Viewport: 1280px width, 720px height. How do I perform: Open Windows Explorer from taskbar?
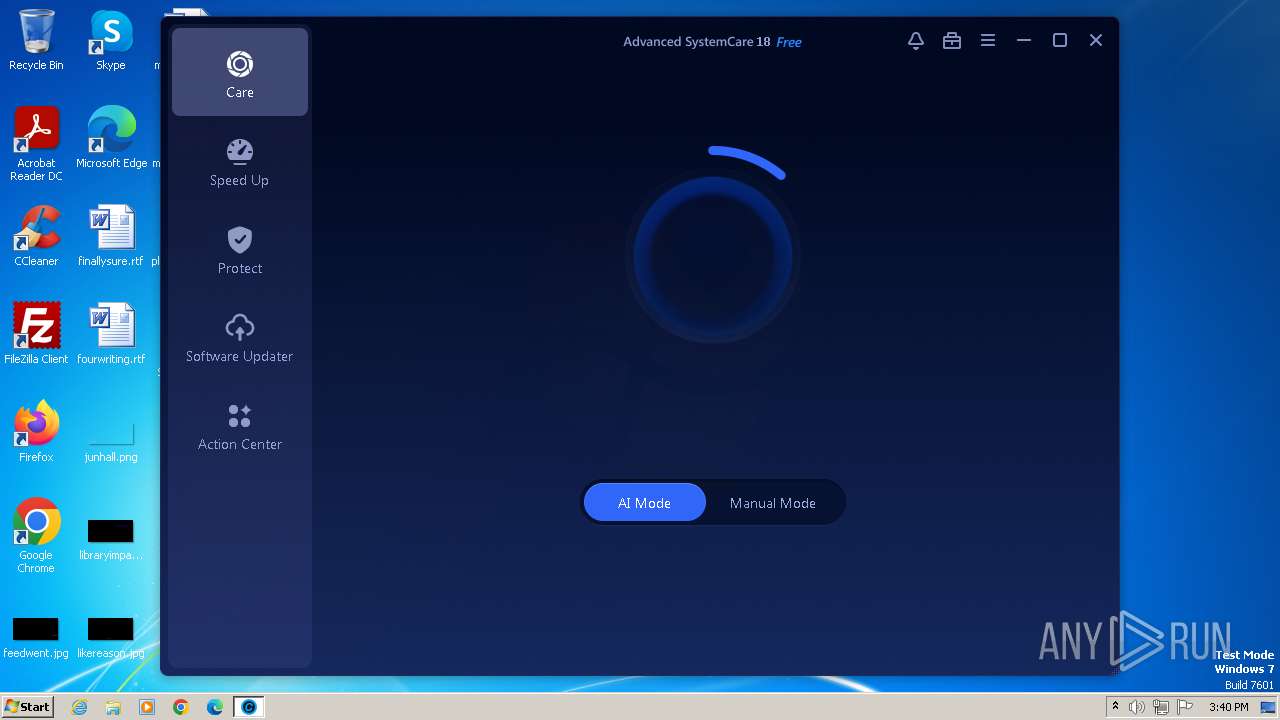click(113, 707)
